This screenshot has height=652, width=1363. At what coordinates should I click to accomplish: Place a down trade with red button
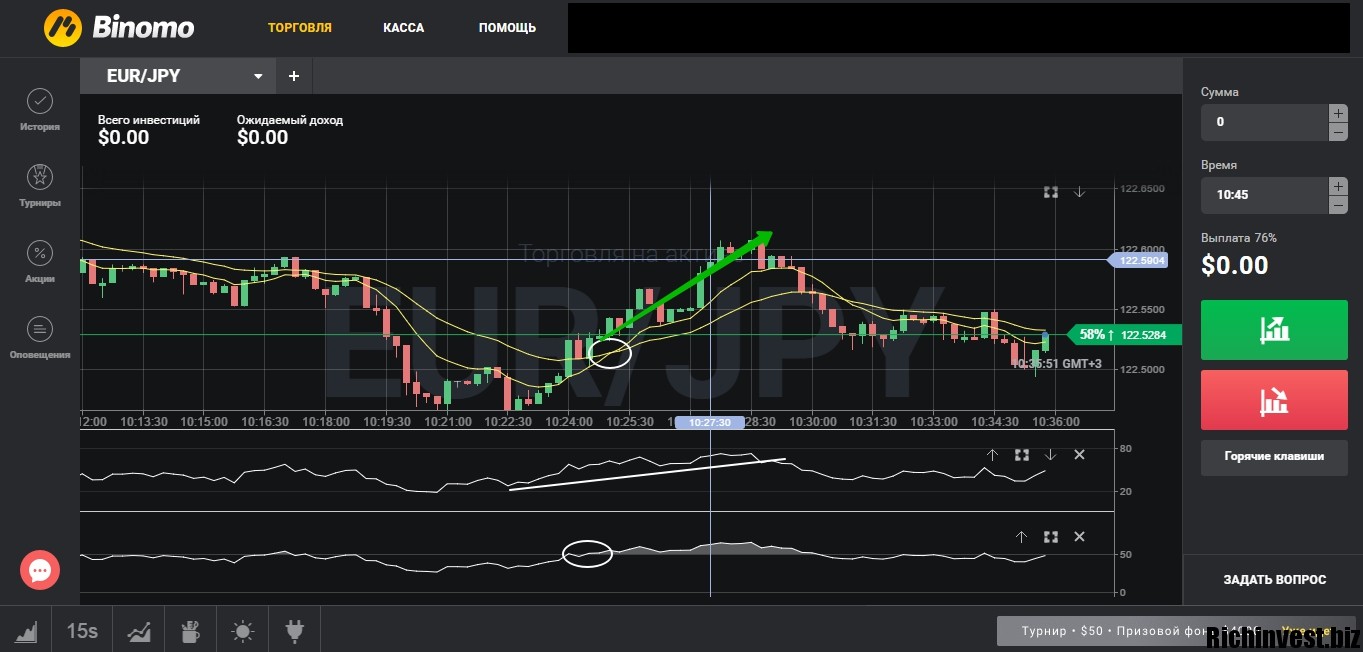coord(1274,400)
